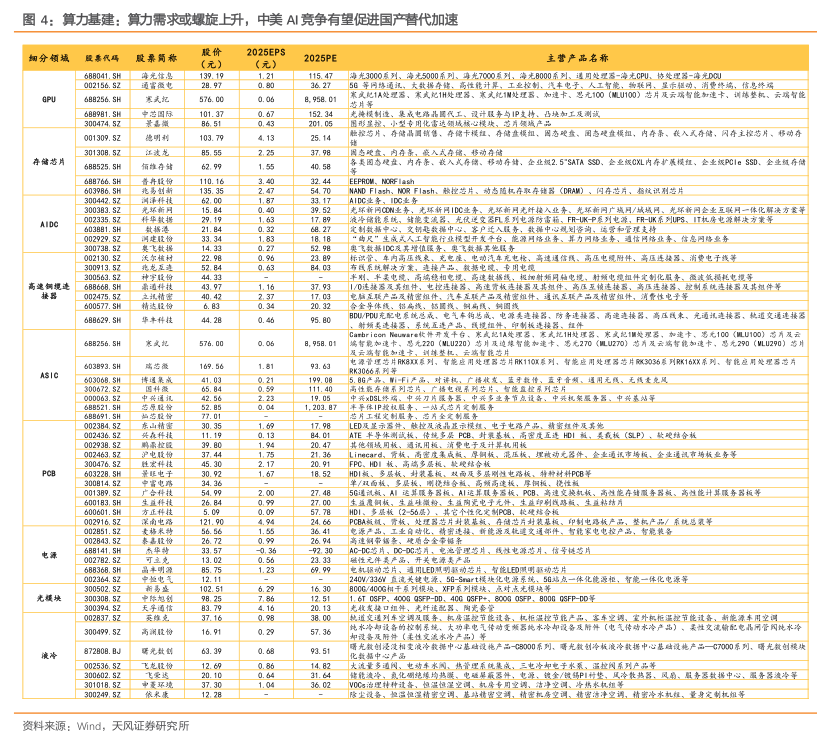Image resolution: width=817 pixels, height=741 pixels.
Task: Select stock code 603881.SH
Action: pyautogui.click(x=102, y=229)
